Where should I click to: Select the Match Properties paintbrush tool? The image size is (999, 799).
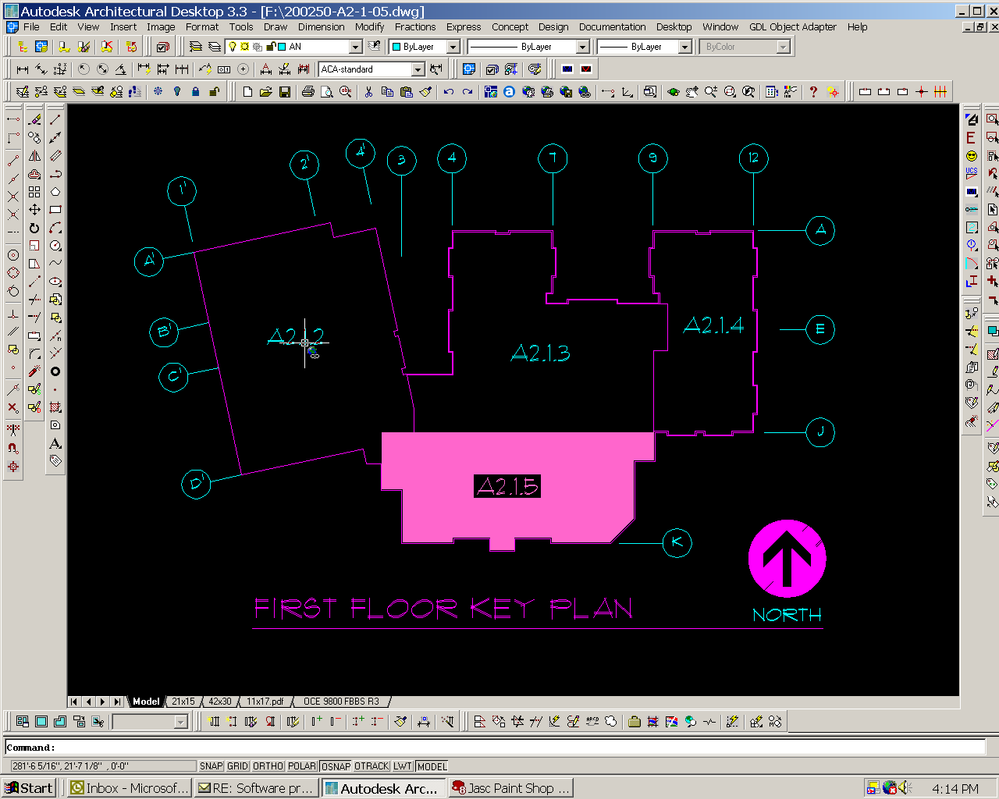(x=426, y=91)
